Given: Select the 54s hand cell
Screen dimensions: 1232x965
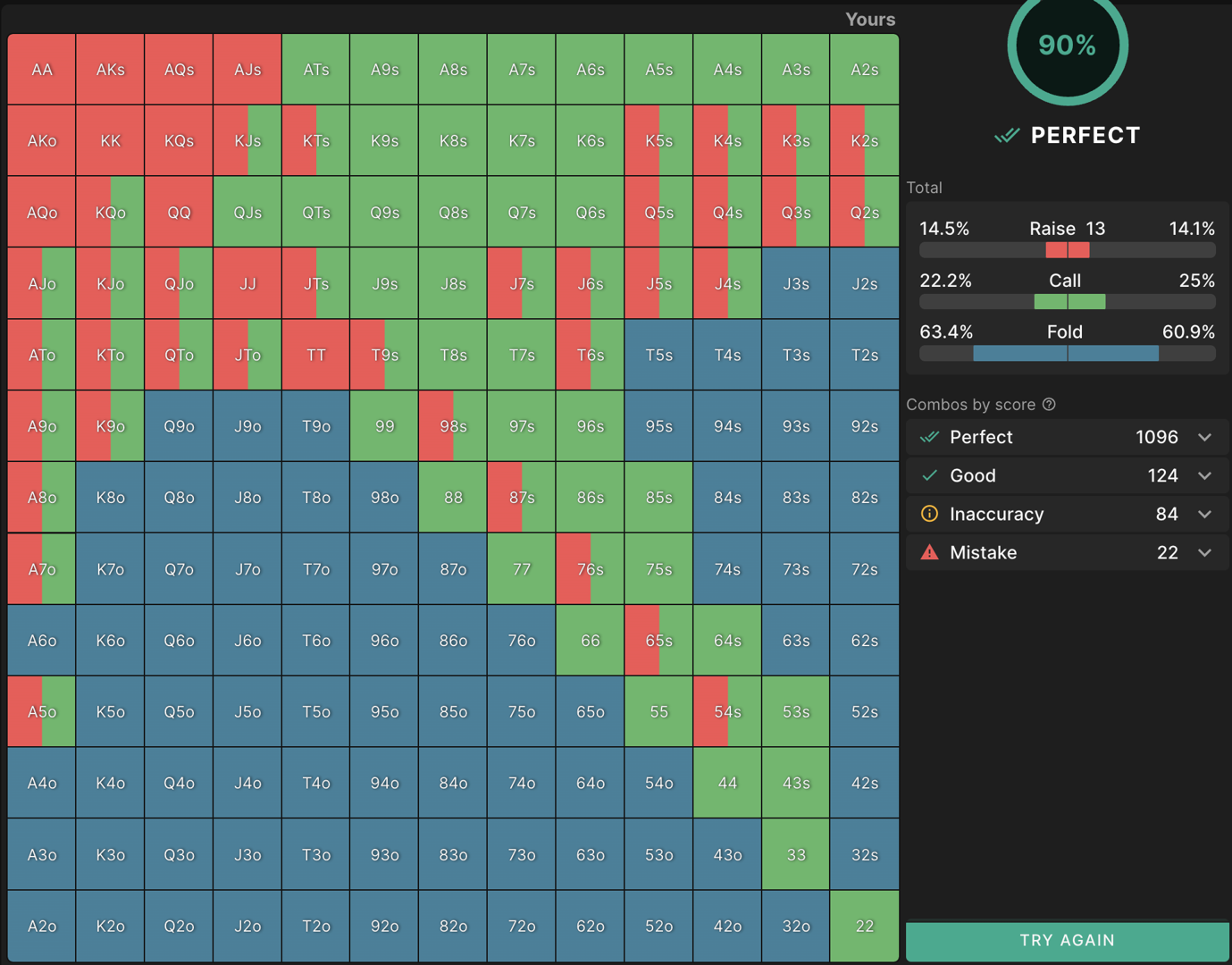Looking at the screenshot, I should pyautogui.click(x=727, y=712).
